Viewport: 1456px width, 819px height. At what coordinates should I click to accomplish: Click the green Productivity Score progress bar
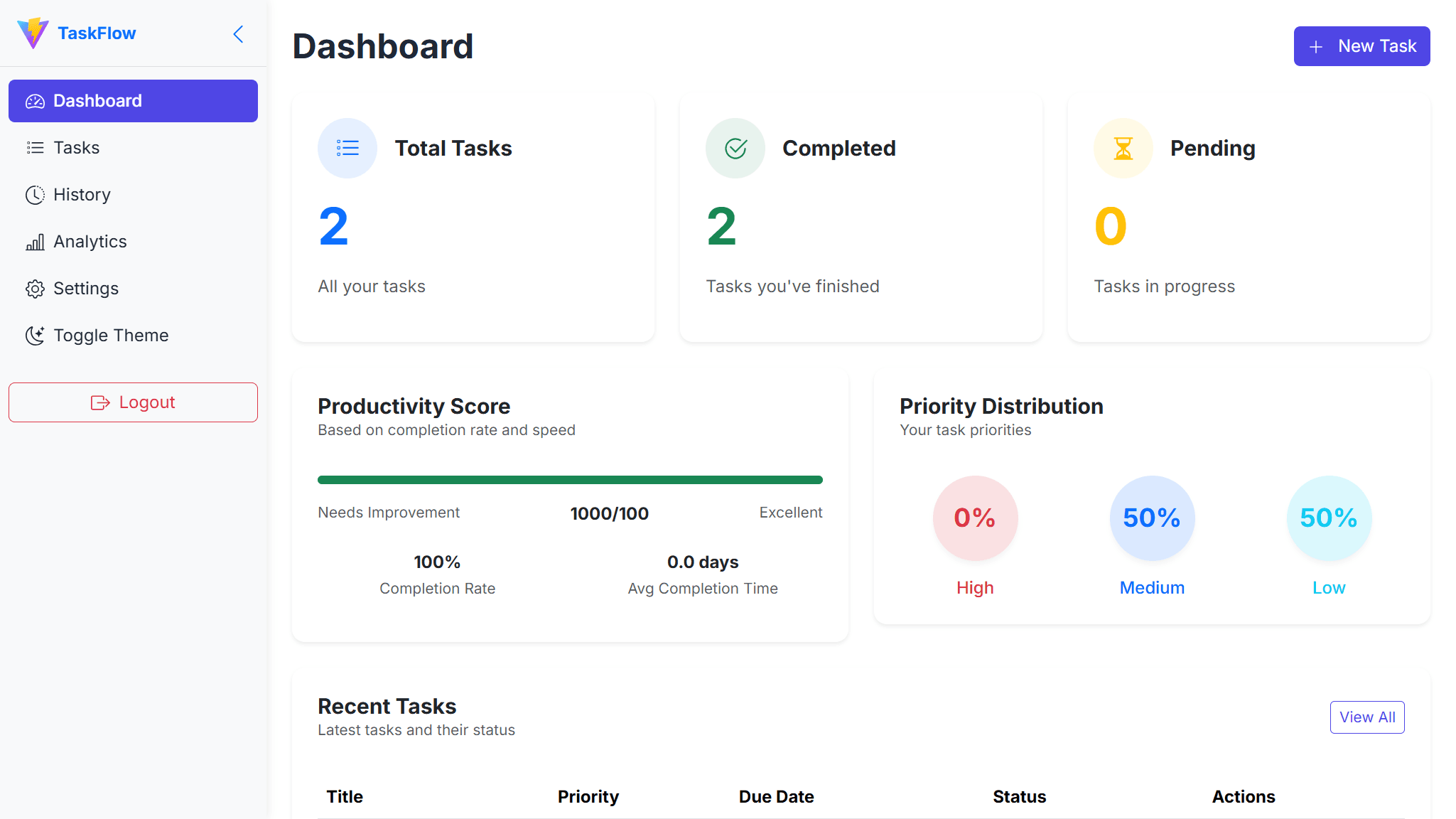(569, 479)
